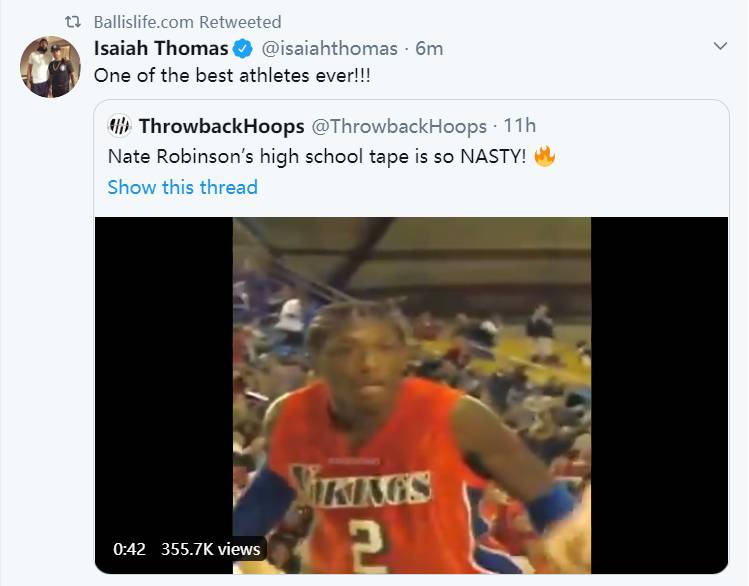Click the @ThrowbackHoops handle
This screenshot has height=586, width=749.
tap(399, 127)
